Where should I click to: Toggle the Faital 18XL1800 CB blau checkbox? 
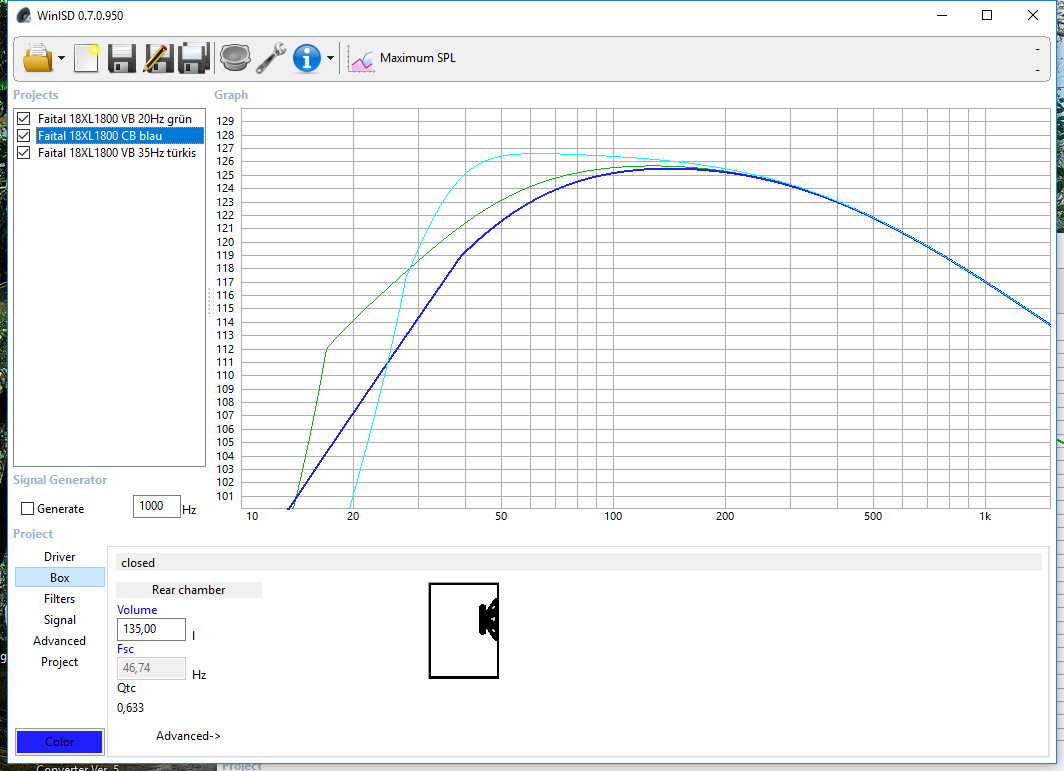click(x=24, y=135)
